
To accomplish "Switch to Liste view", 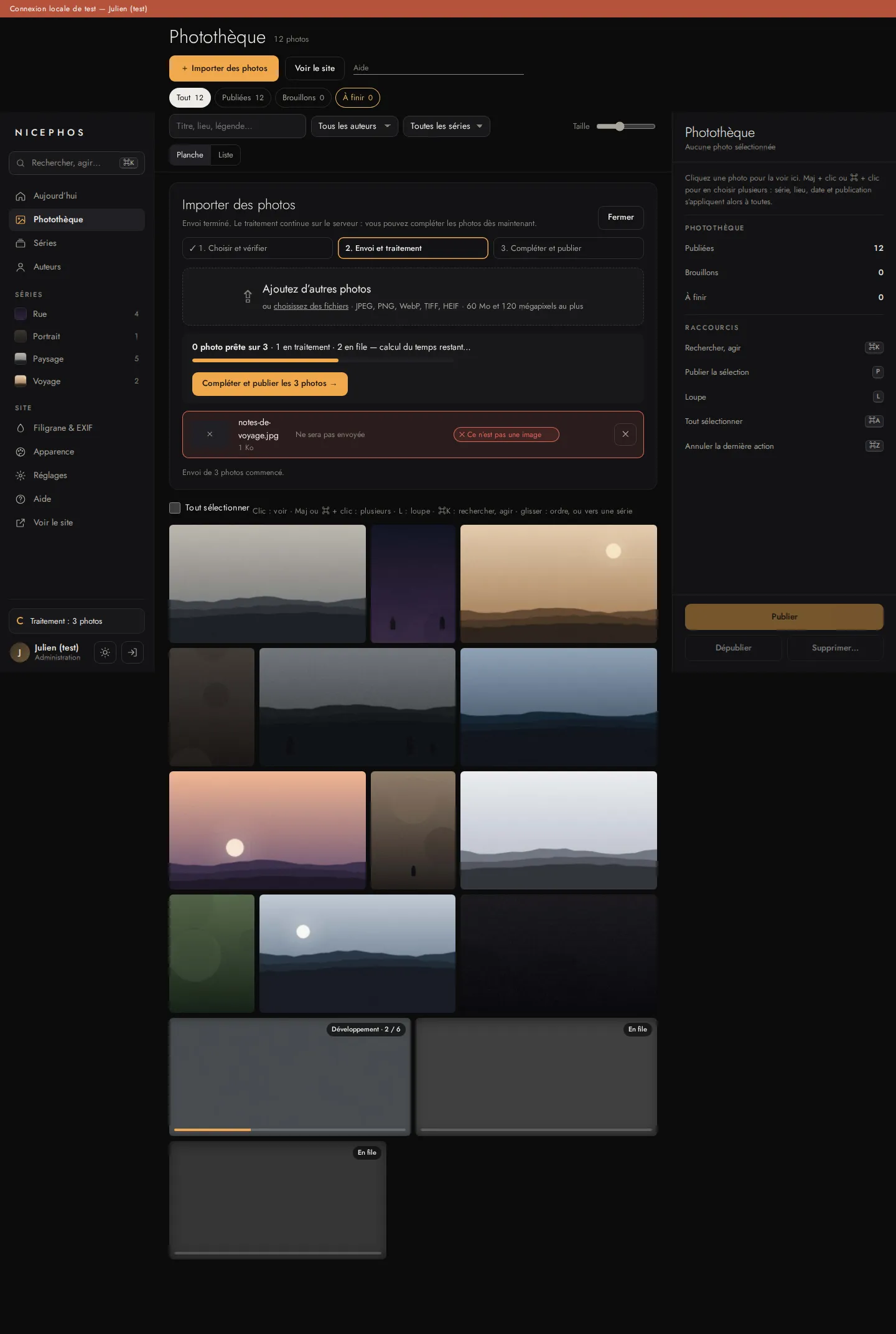I will [226, 155].
